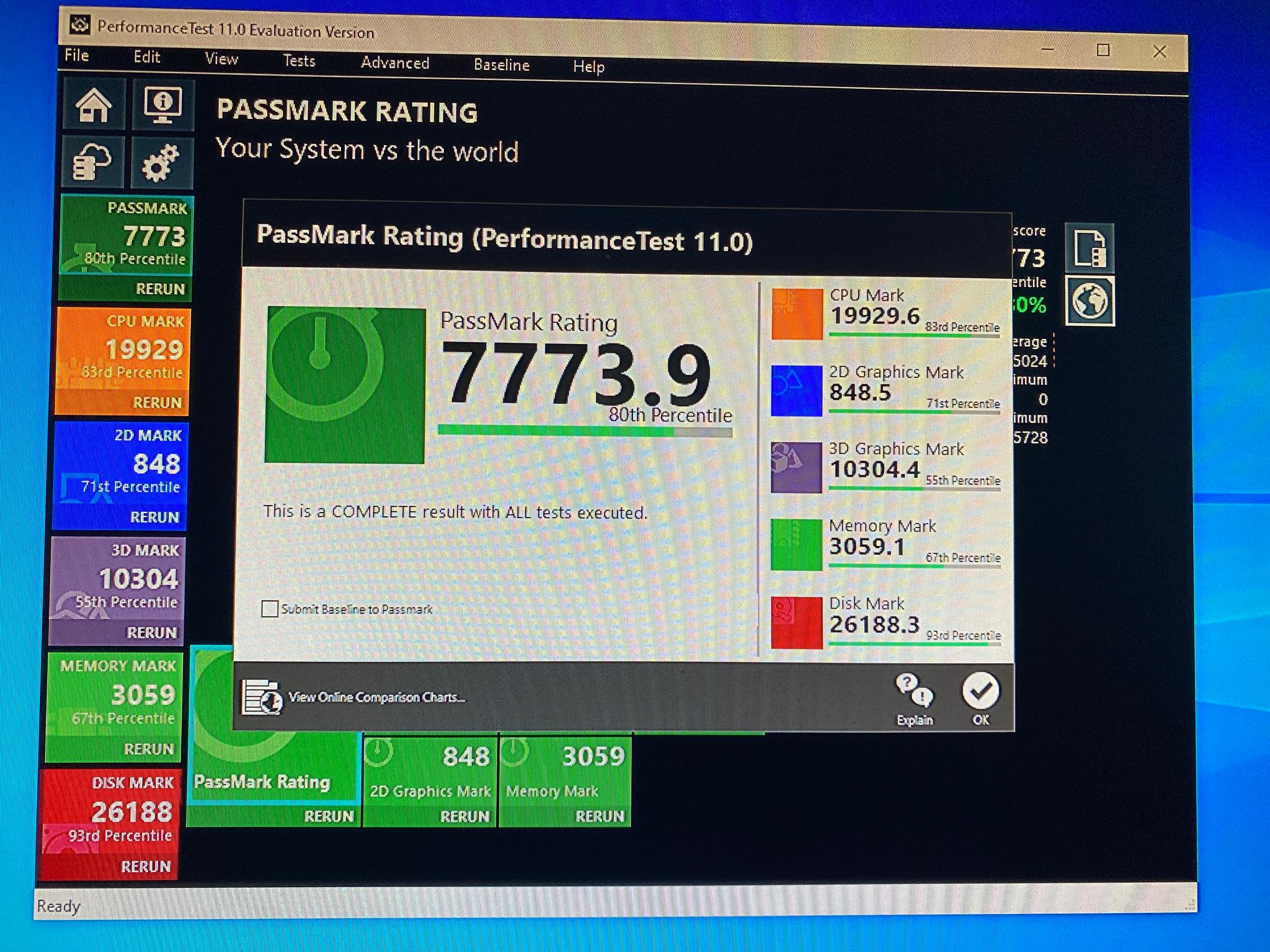The width and height of the screenshot is (1270, 952).
Task: Select the MEMORY MARK 3059 sidebar tile
Action: tap(114, 695)
